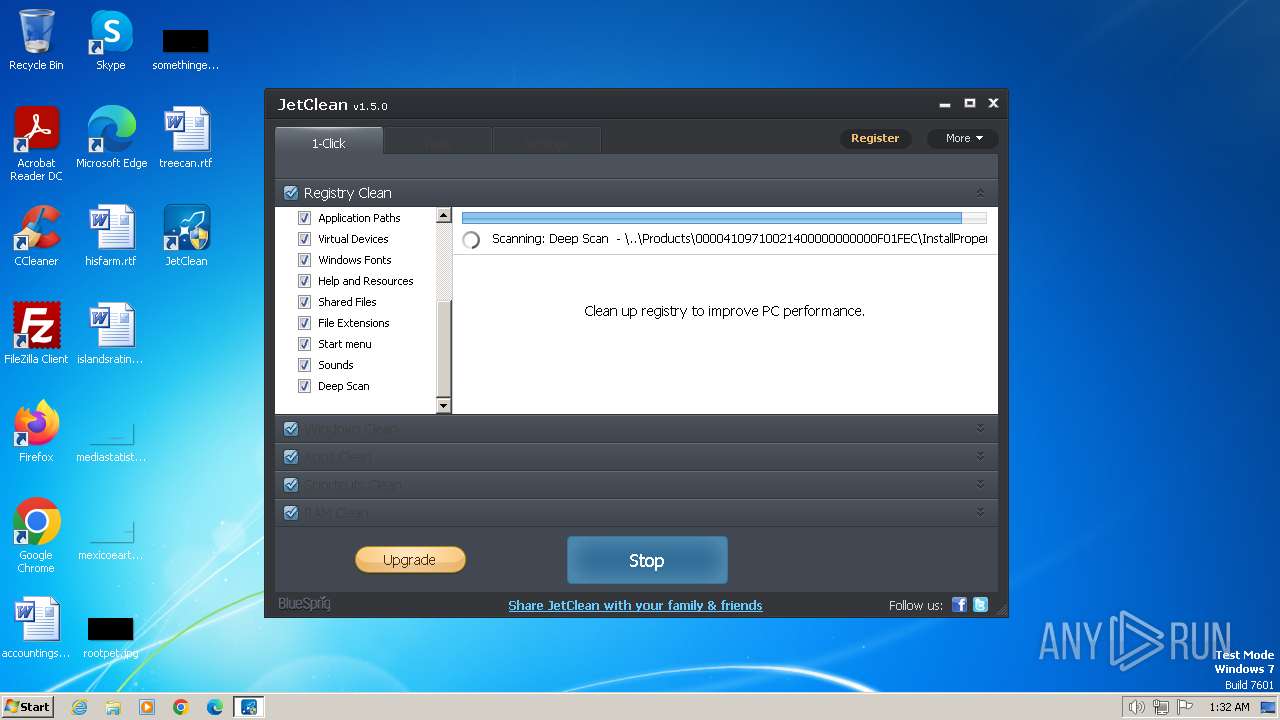The height and width of the screenshot is (720, 1280).
Task: Select somethinge... desktop file
Action: 186,50
